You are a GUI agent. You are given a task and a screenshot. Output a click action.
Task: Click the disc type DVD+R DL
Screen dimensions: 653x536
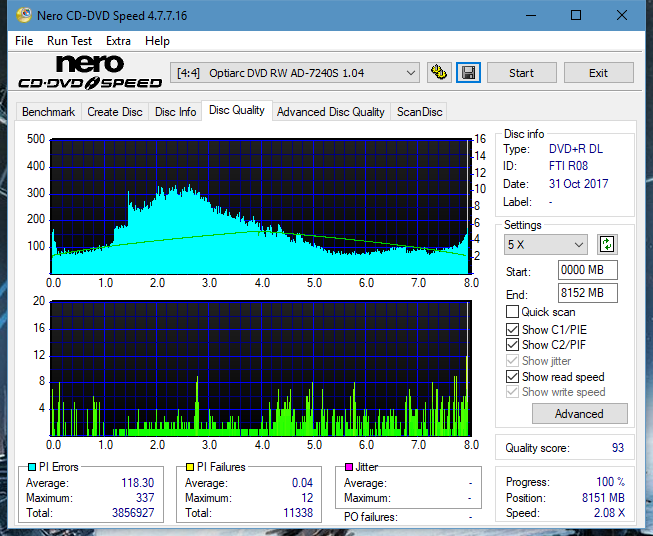pyautogui.click(x=576, y=149)
